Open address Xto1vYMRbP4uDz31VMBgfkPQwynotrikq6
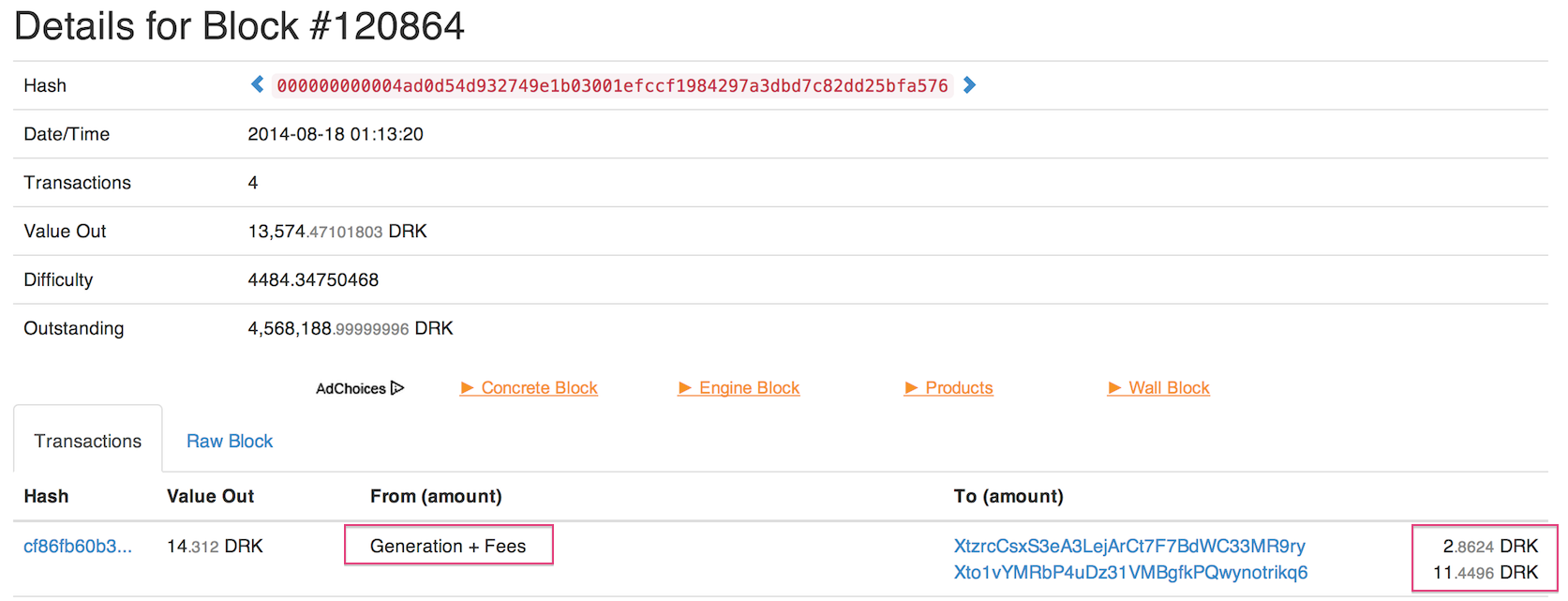Screen dimensions: 1568x601 (x=1130, y=573)
